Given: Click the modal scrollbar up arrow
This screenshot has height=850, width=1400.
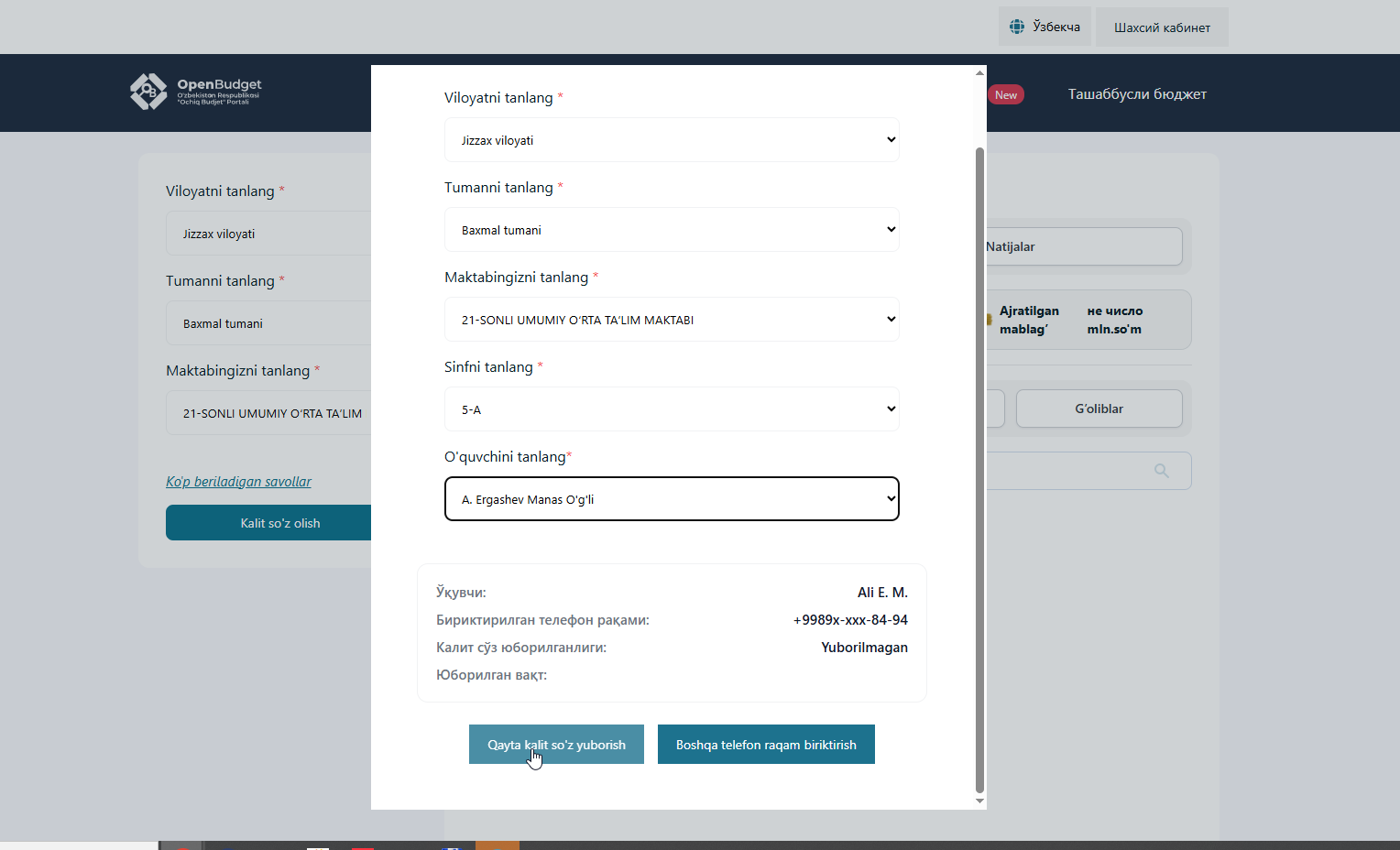Looking at the screenshot, I should point(979,72).
